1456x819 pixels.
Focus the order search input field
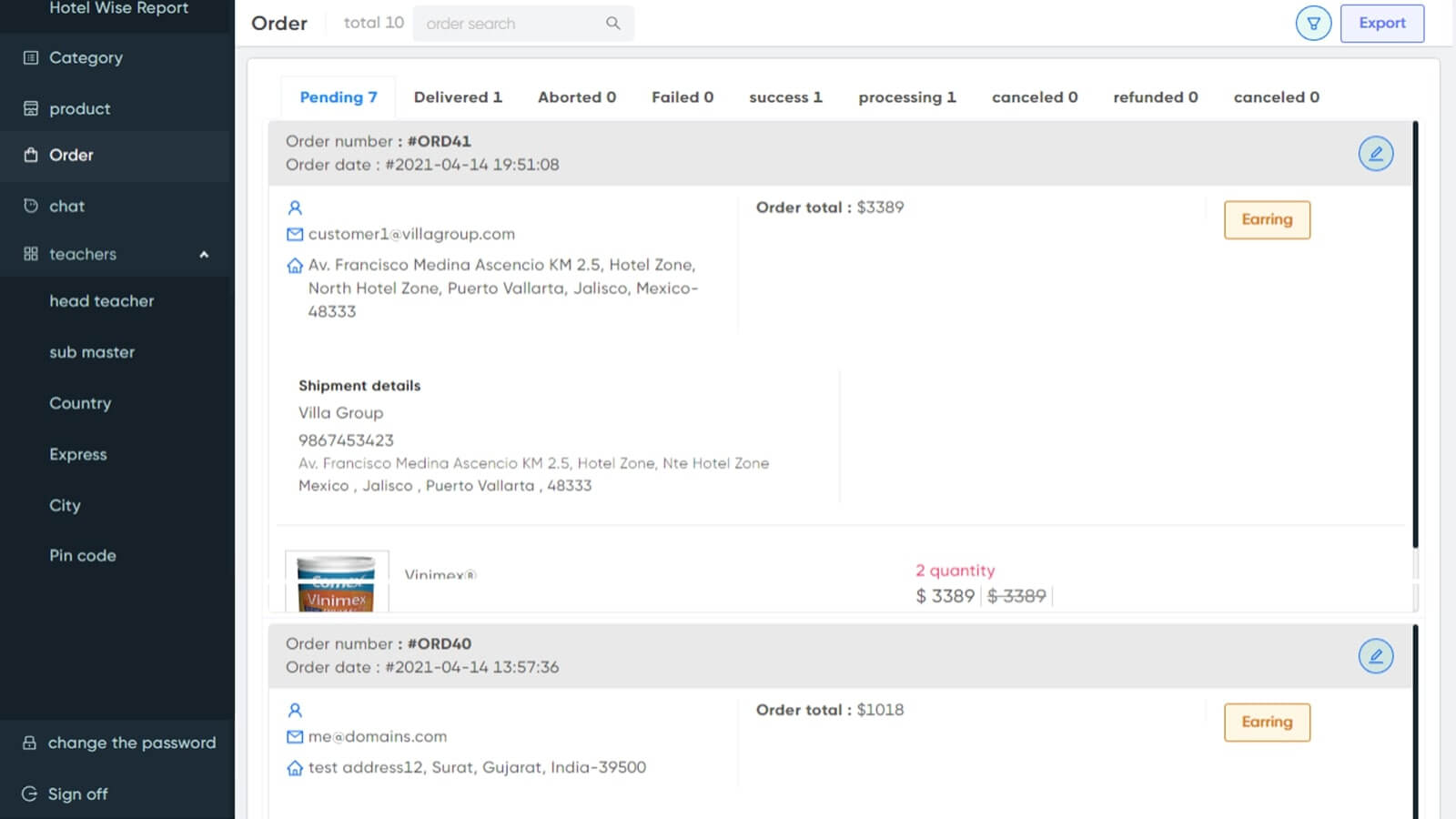510,24
